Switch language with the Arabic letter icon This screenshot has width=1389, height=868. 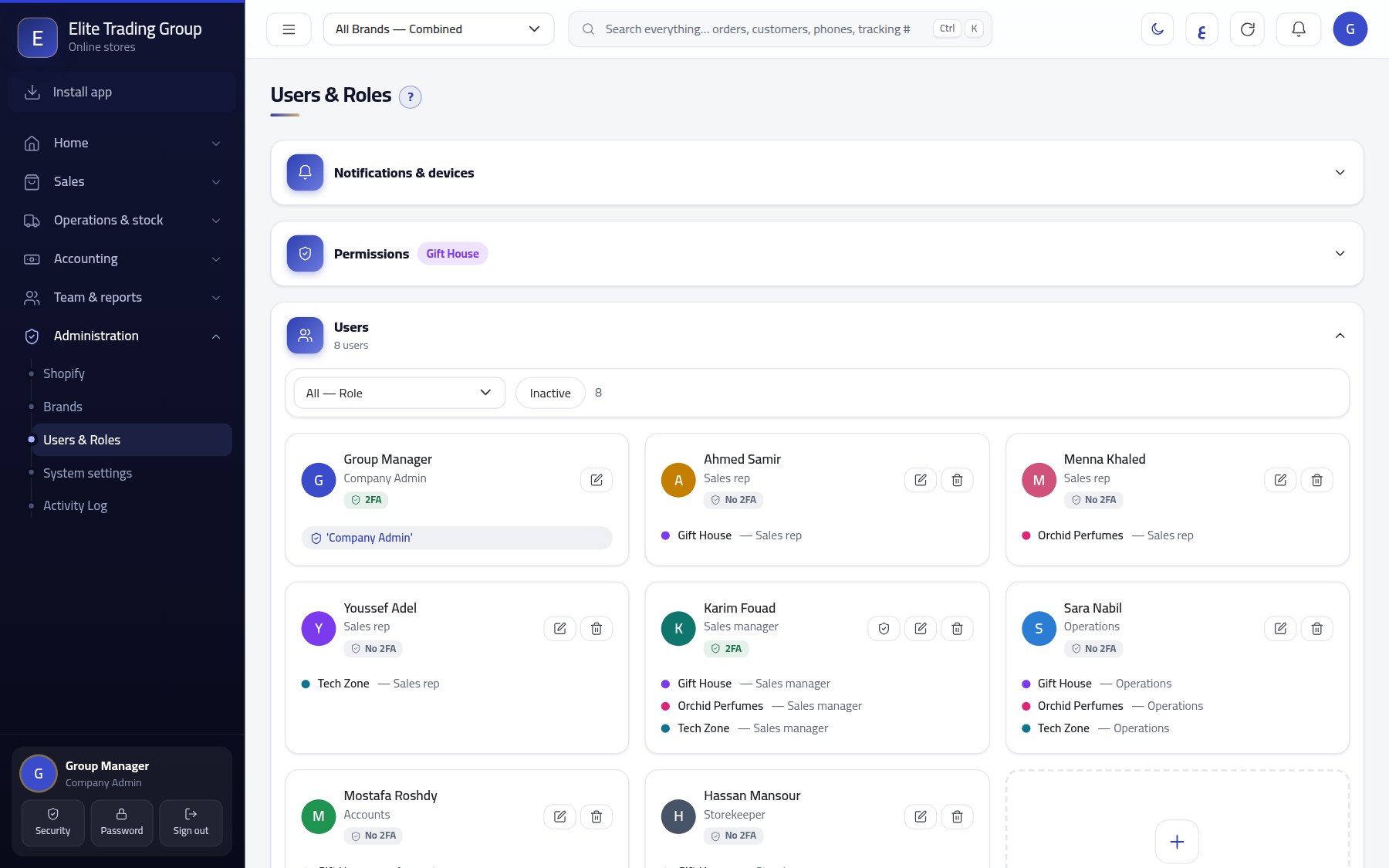click(x=1201, y=29)
